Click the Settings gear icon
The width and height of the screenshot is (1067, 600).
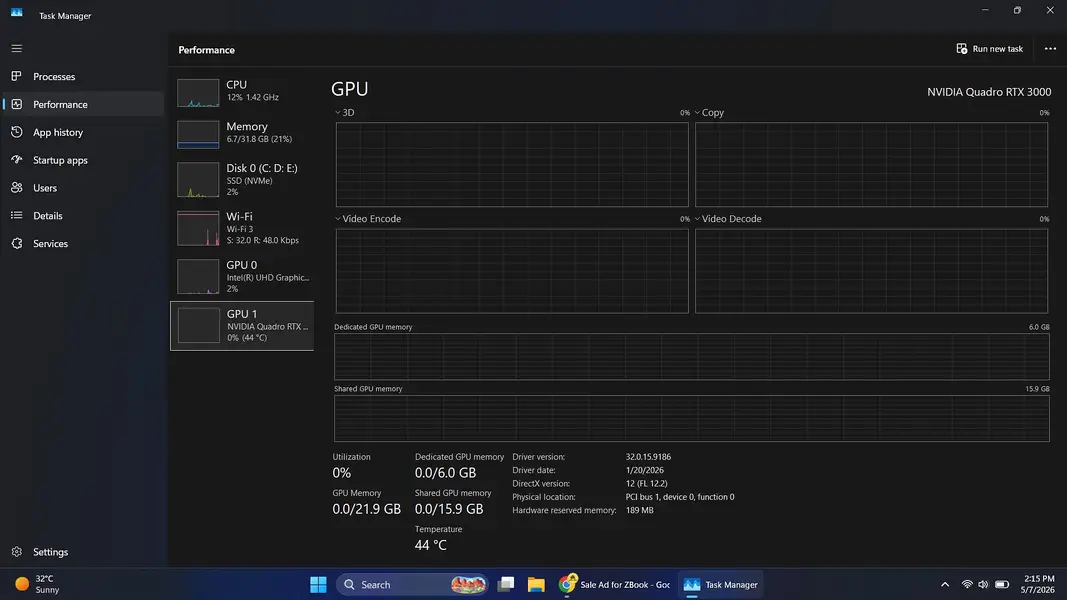(x=16, y=552)
